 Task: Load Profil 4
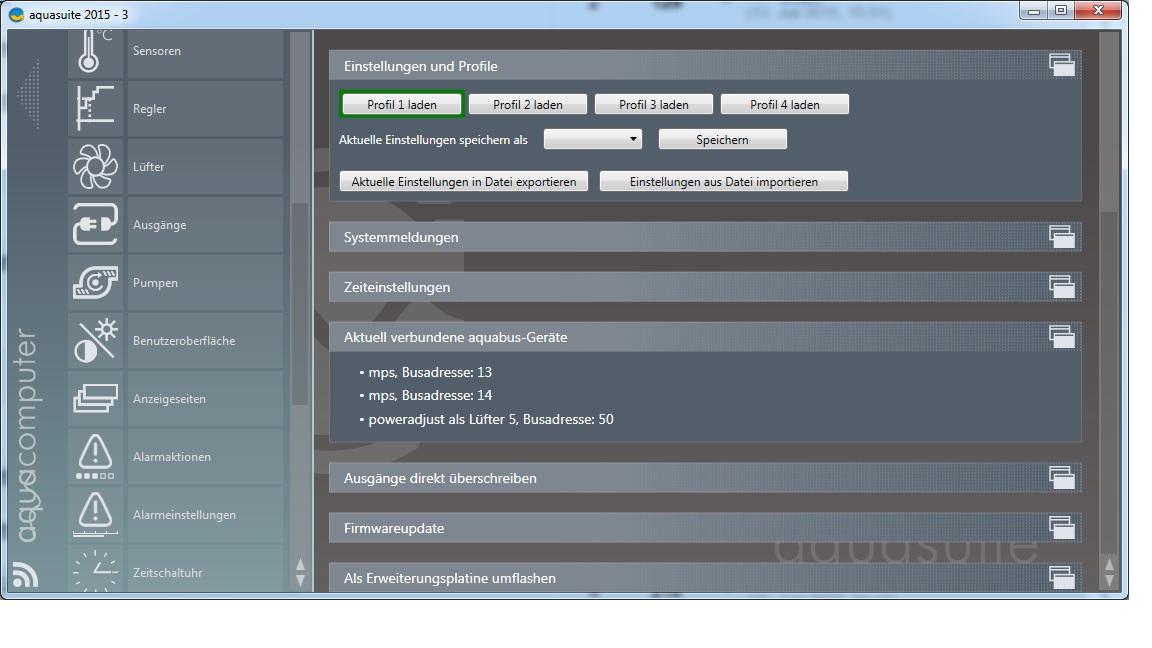[x=785, y=104]
